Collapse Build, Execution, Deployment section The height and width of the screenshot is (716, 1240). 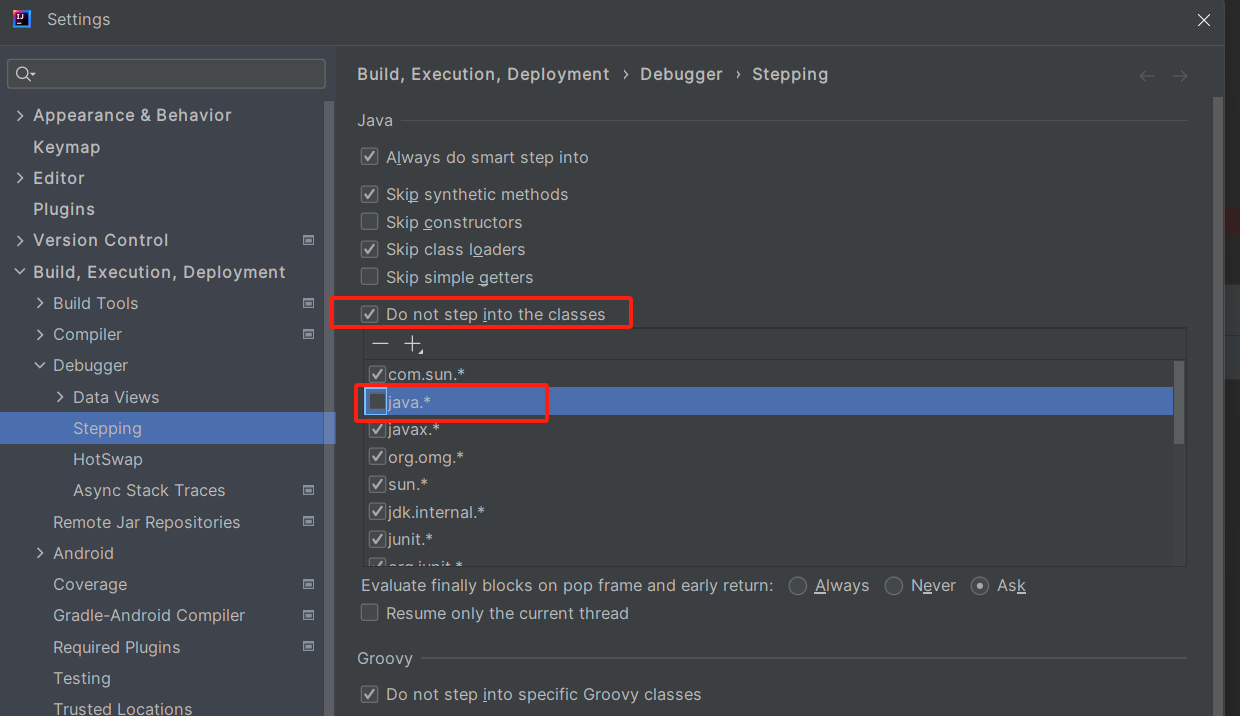[20, 272]
